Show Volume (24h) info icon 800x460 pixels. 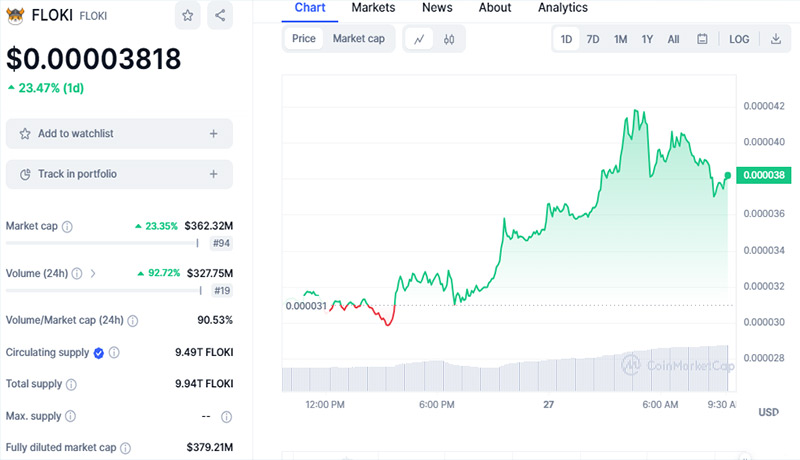point(77,274)
